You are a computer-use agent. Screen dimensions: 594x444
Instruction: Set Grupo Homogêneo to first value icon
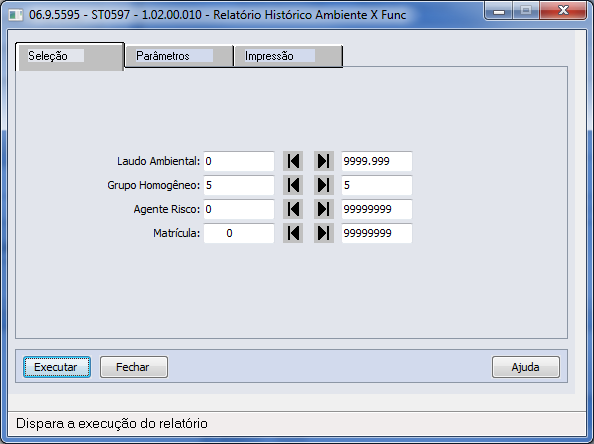293,185
